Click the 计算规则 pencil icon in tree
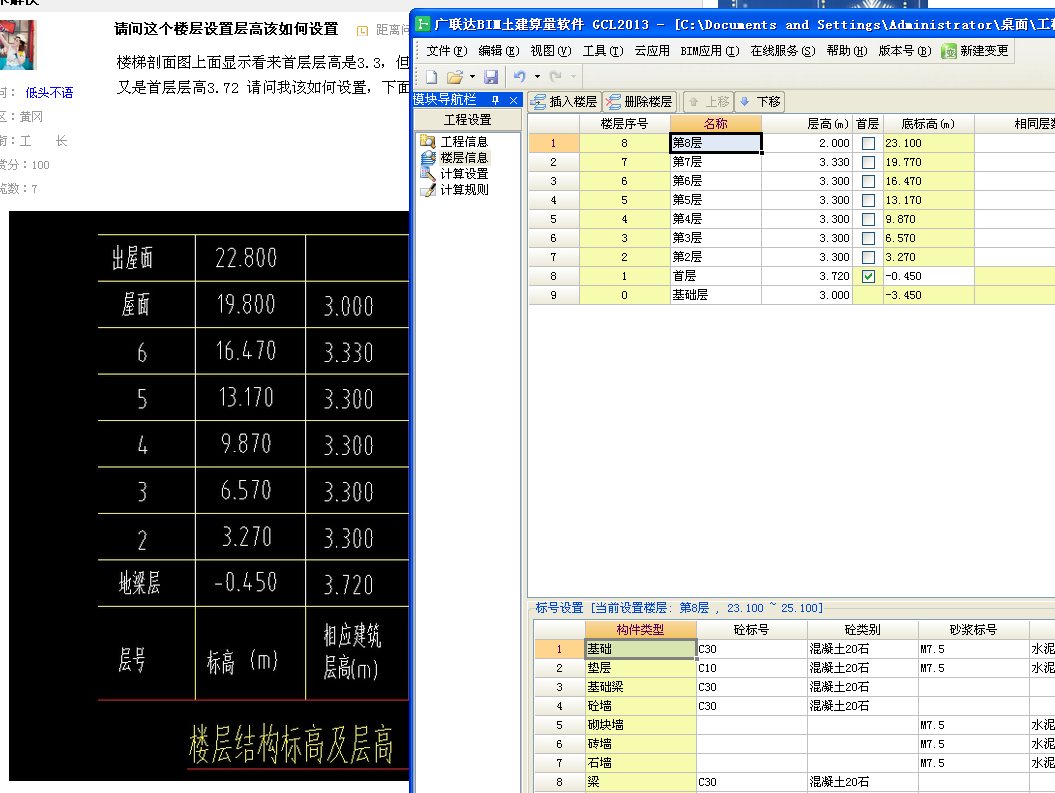The image size is (1055, 793). point(428,190)
